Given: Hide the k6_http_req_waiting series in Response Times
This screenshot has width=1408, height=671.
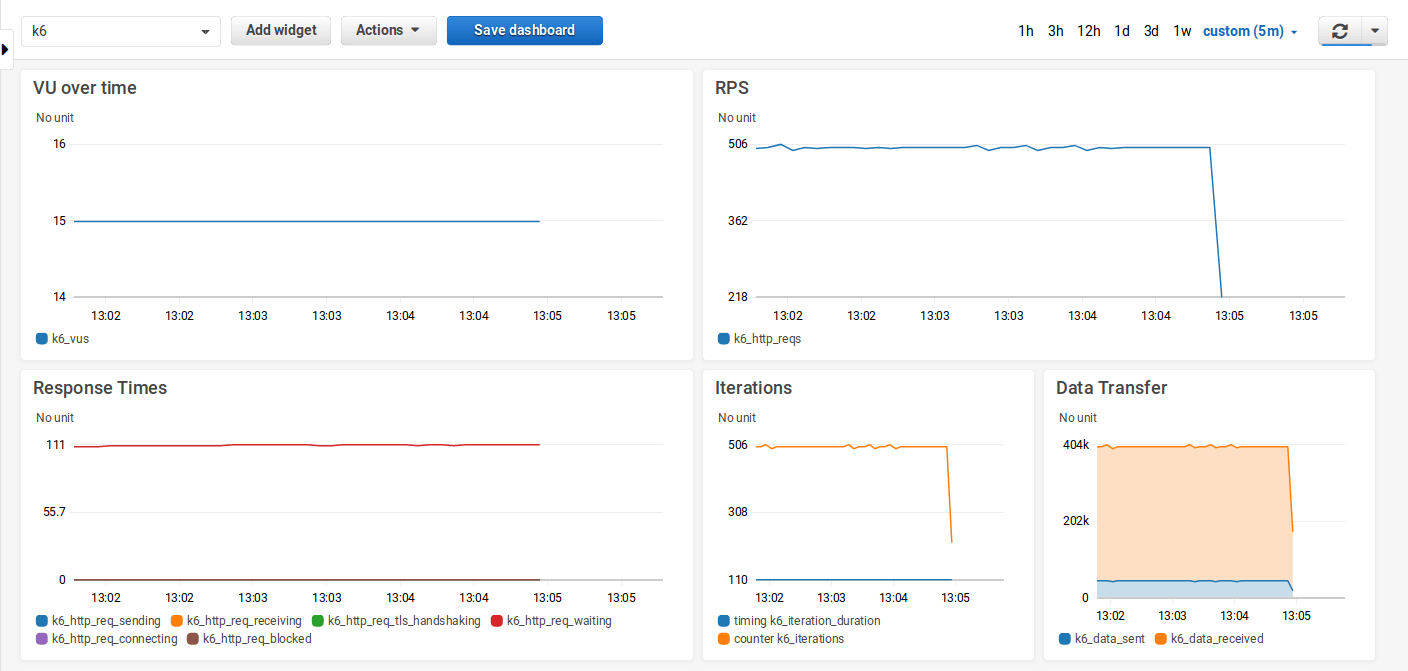Looking at the screenshot, I should click(556, 620).
